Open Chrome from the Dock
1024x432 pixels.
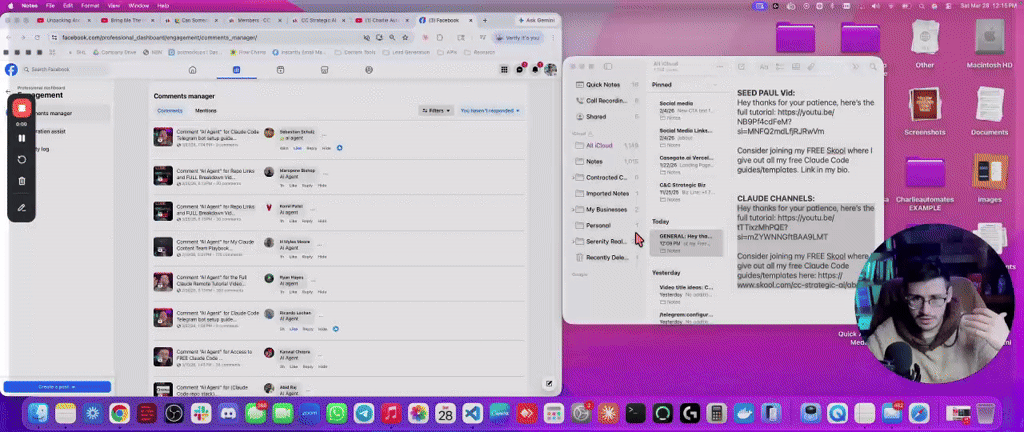pos(119,413)
